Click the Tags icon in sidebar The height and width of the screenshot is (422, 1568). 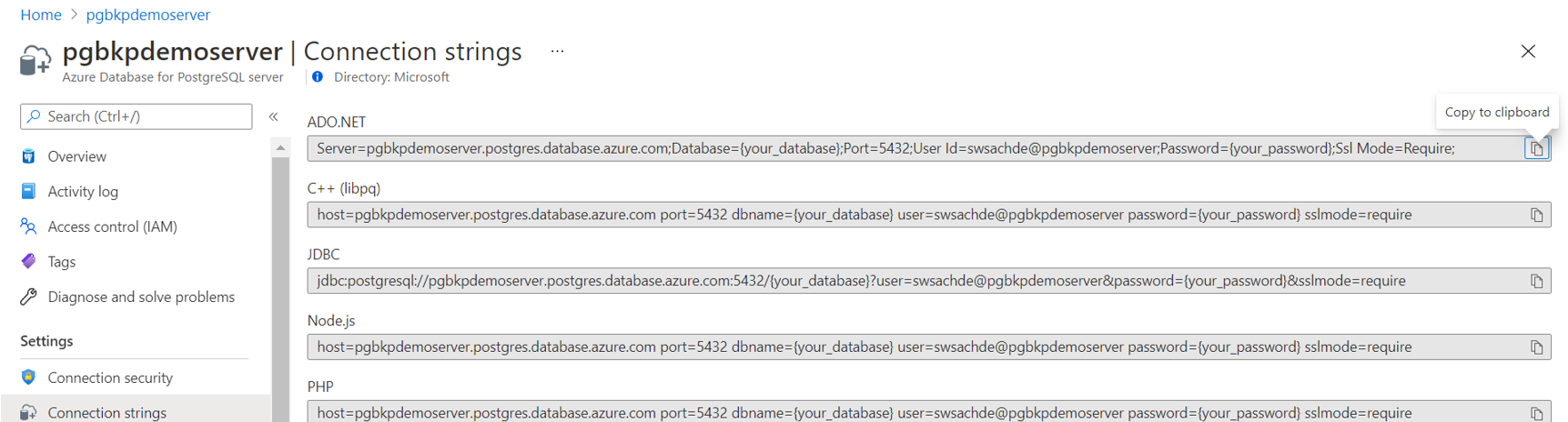tap(29, 262)
